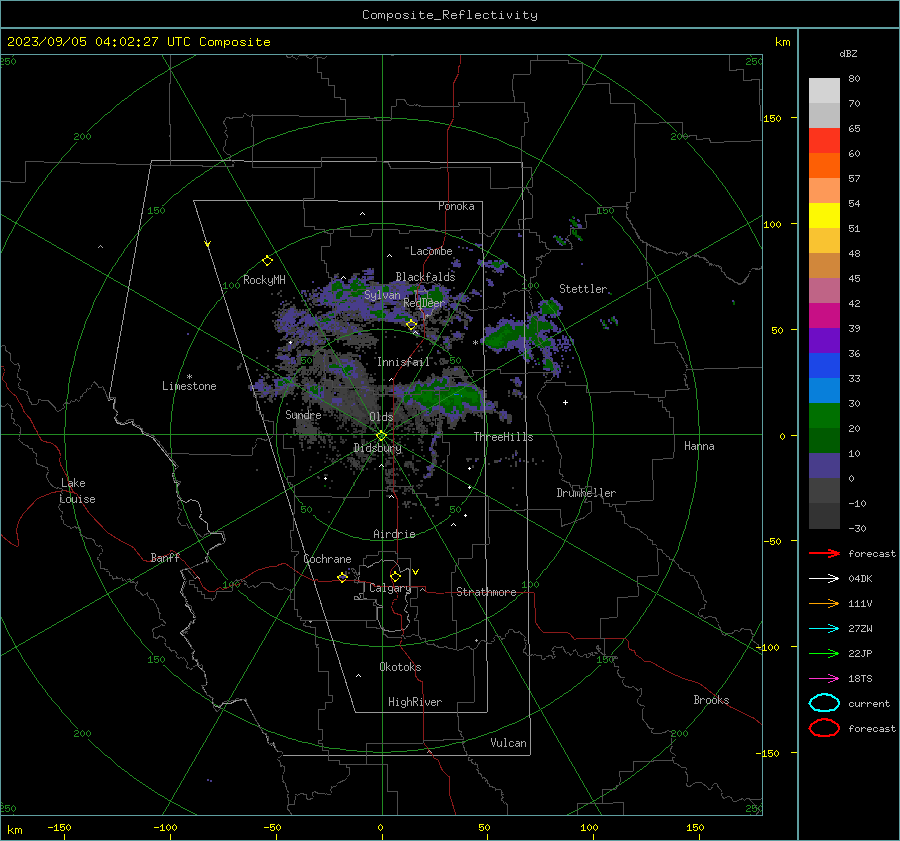Click the Lake Louise label

77,491
